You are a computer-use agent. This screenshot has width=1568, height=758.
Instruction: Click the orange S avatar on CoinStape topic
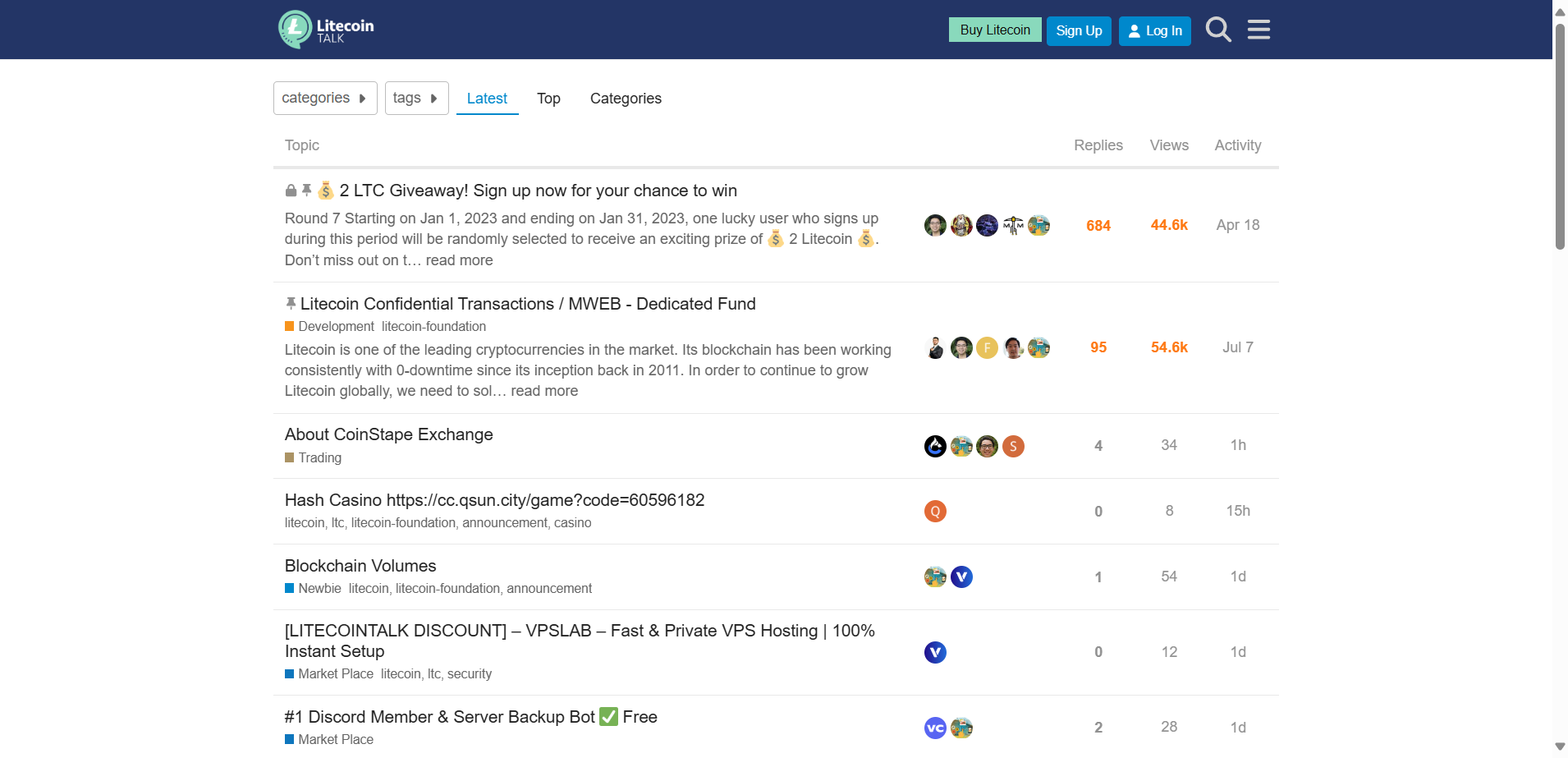click(x=1013, y=446)
